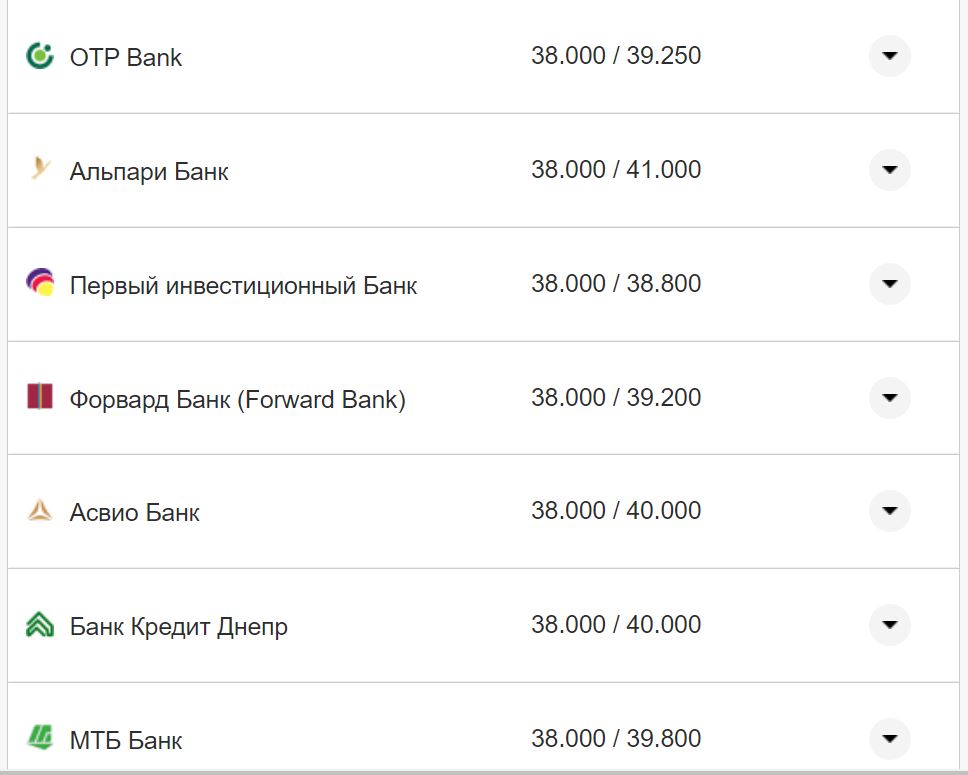Click the Асвио Банк name text
Screen dimensions: 968x775
135,513
